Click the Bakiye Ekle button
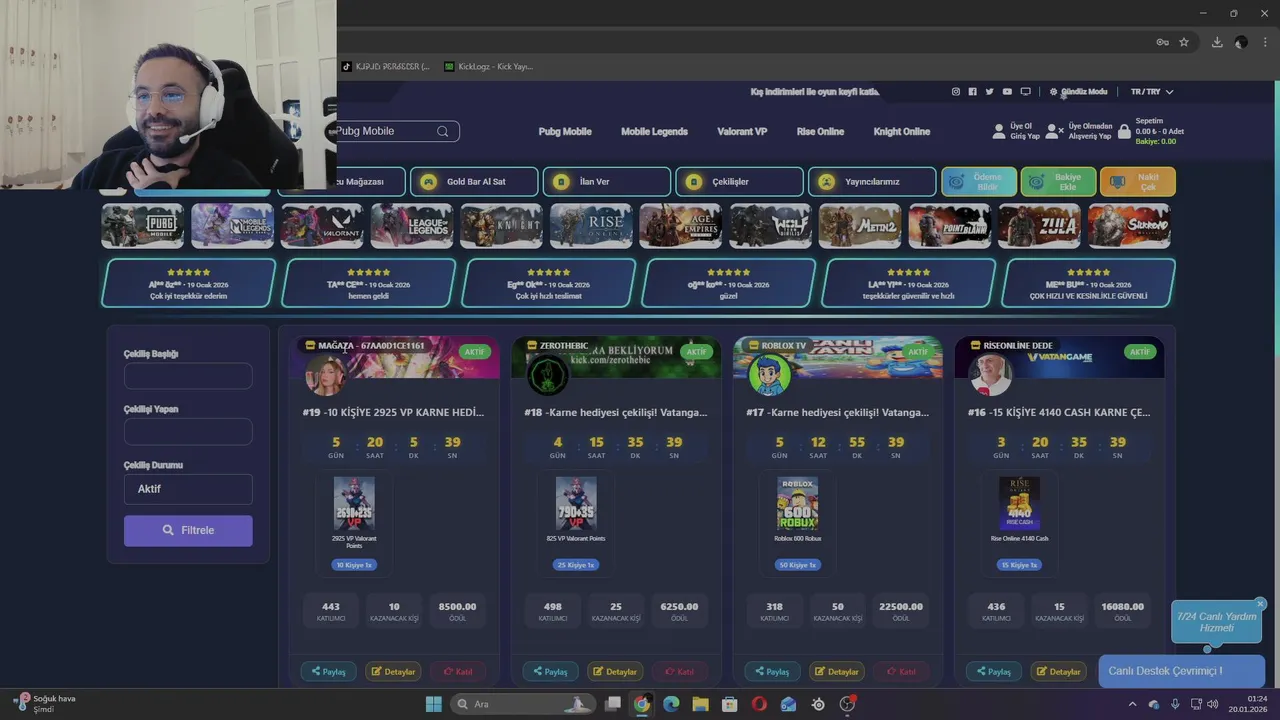The height and width of the screenshot is (720, 1280). [1058, 182]
